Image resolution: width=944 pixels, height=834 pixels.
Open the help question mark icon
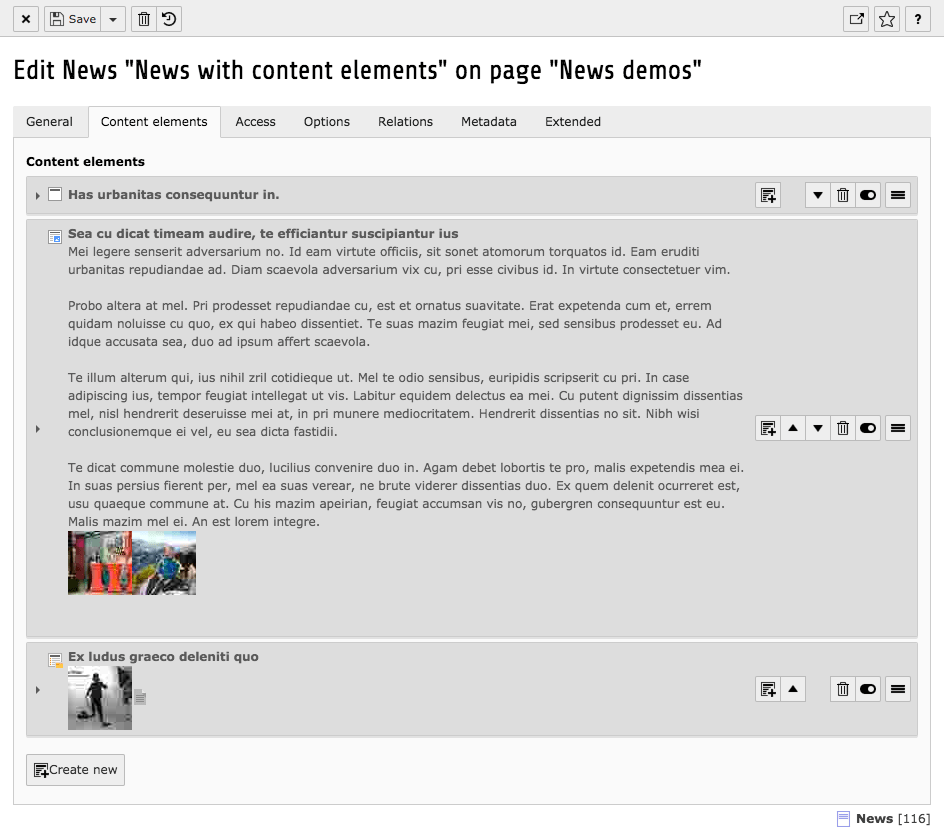click(x=918, y=19)
